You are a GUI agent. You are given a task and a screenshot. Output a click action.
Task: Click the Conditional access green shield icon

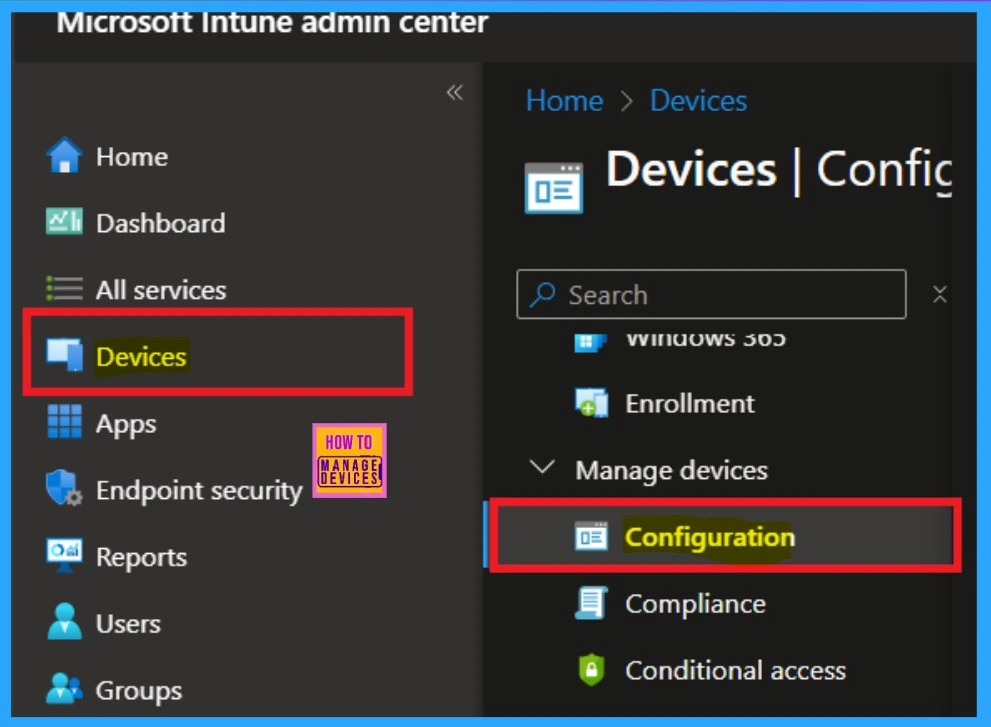coord(592,669)
